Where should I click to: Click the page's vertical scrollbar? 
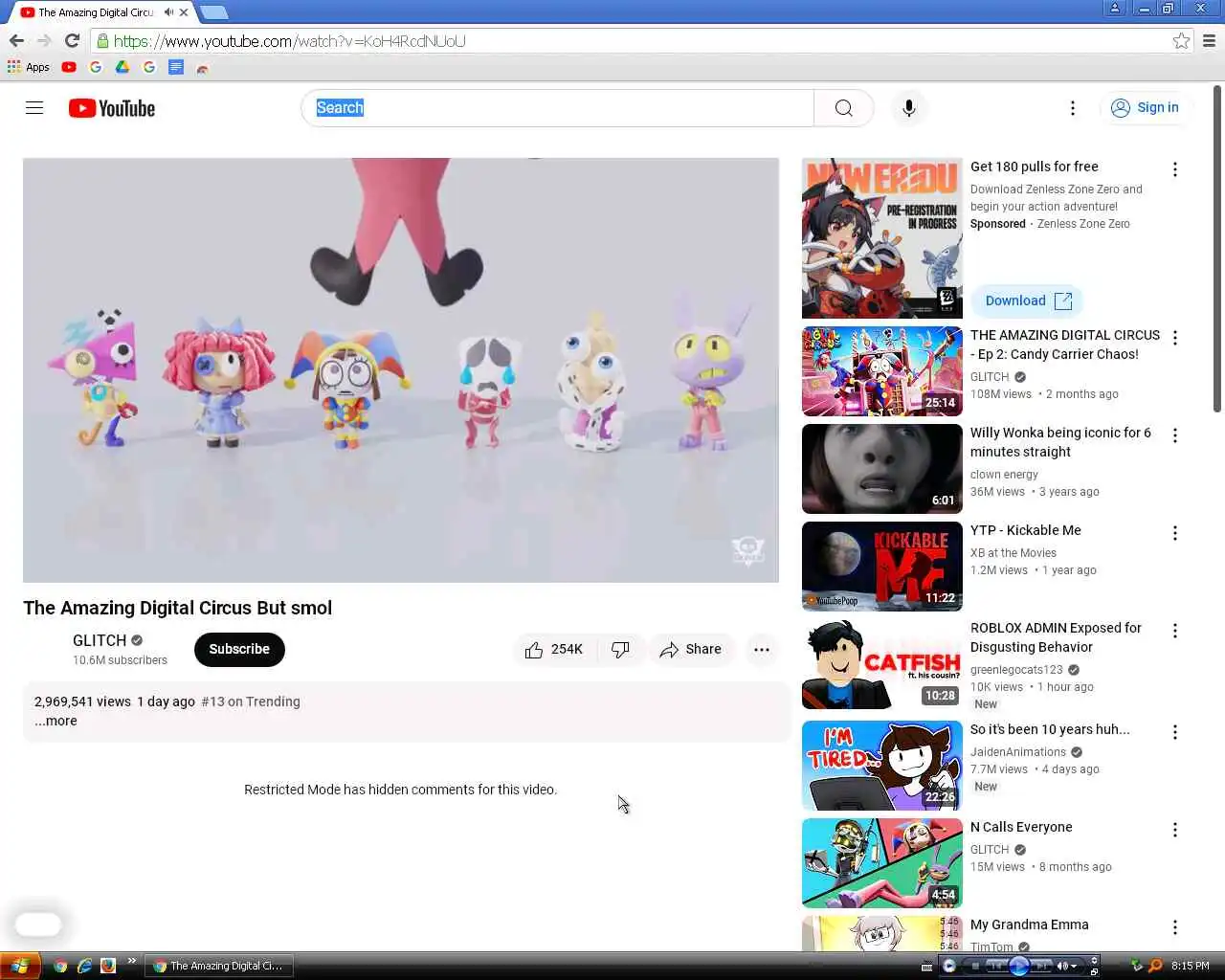click(x=1217, y=249)
